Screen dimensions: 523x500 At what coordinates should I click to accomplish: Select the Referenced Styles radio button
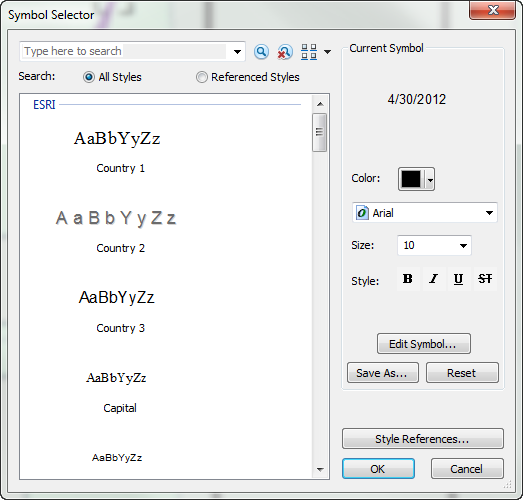tap(201, 77)
